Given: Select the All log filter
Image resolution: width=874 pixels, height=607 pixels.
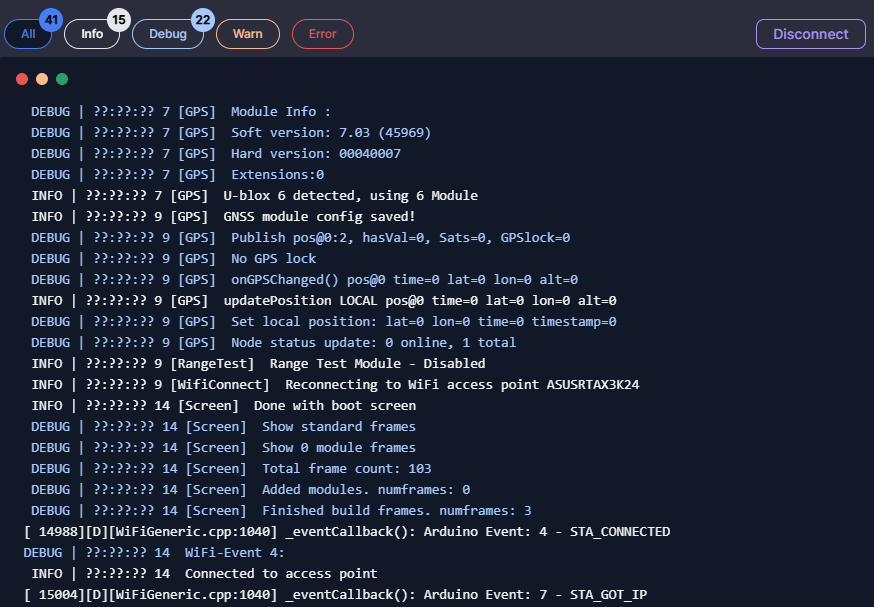Looking at the screenshot, I should pyautogui.click(x=28, y=34).
